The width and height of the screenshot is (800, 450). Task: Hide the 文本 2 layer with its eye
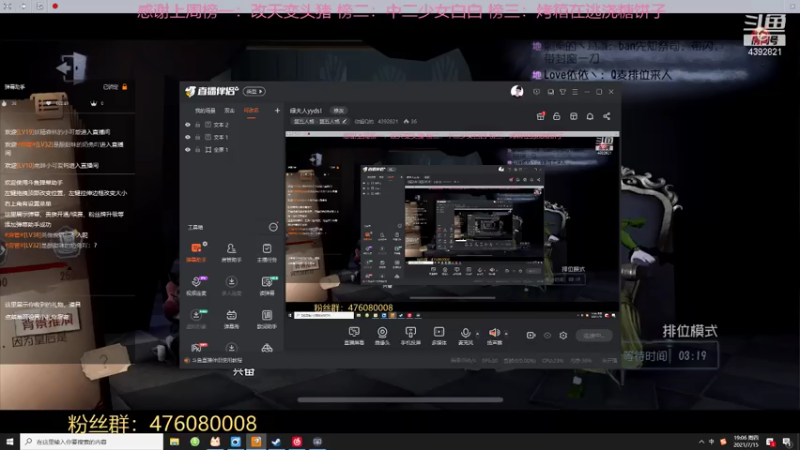pyautogui.click(x=188, y=124)
